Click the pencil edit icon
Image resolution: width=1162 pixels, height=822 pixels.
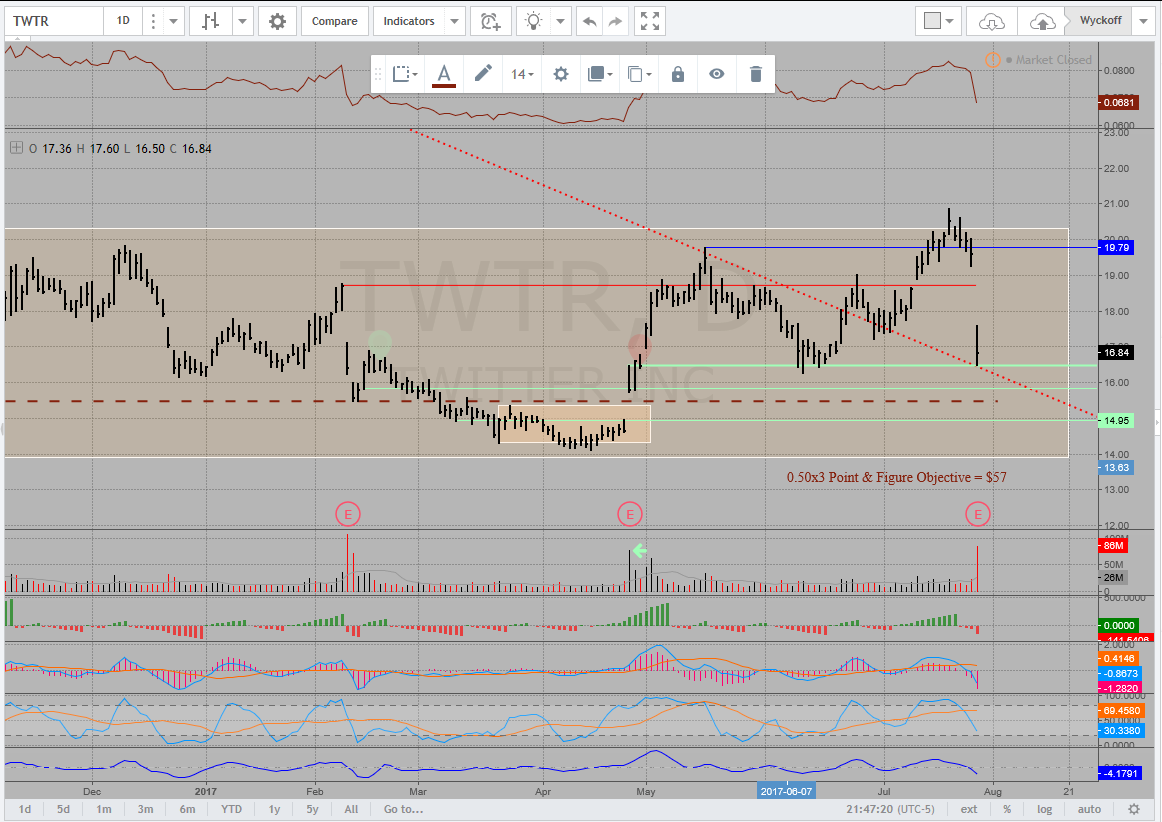[x=483, y=74]
